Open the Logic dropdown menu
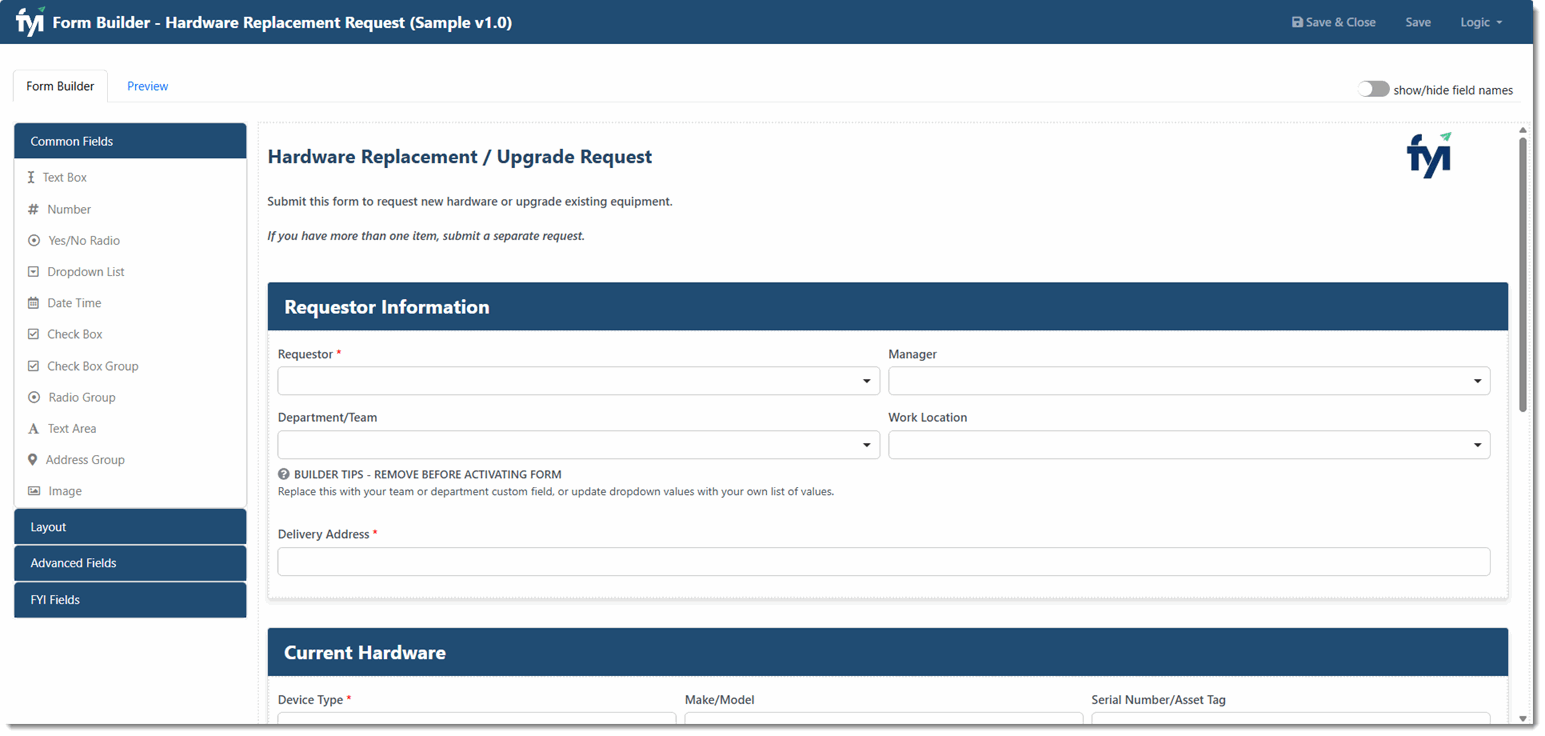The image size is (1545, 736). tap(1481, 22)
